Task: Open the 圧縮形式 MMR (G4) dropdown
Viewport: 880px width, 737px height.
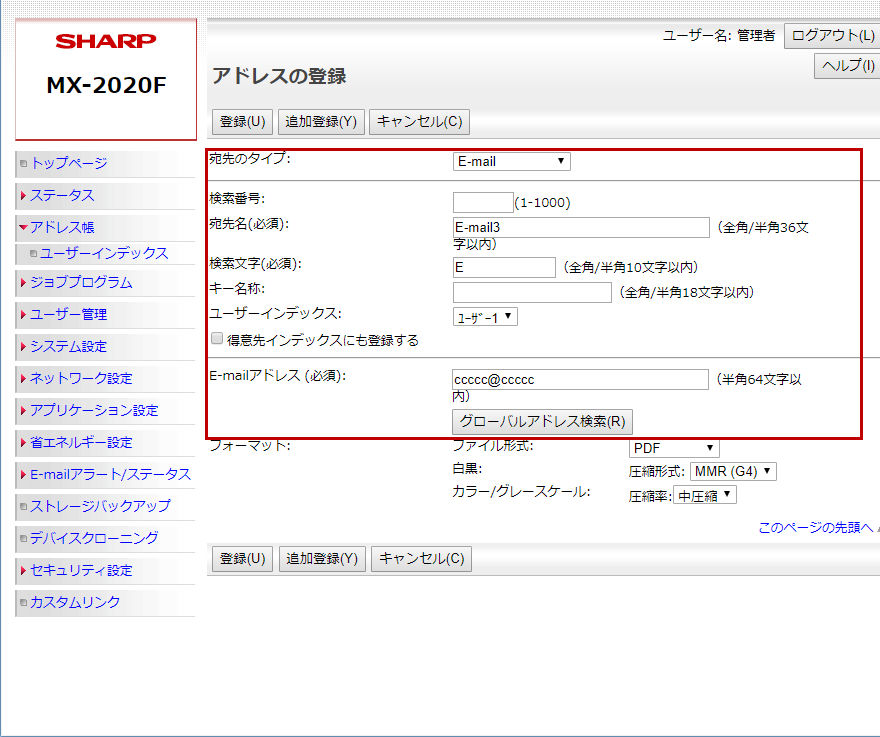Action: click(x=733, y=471)
